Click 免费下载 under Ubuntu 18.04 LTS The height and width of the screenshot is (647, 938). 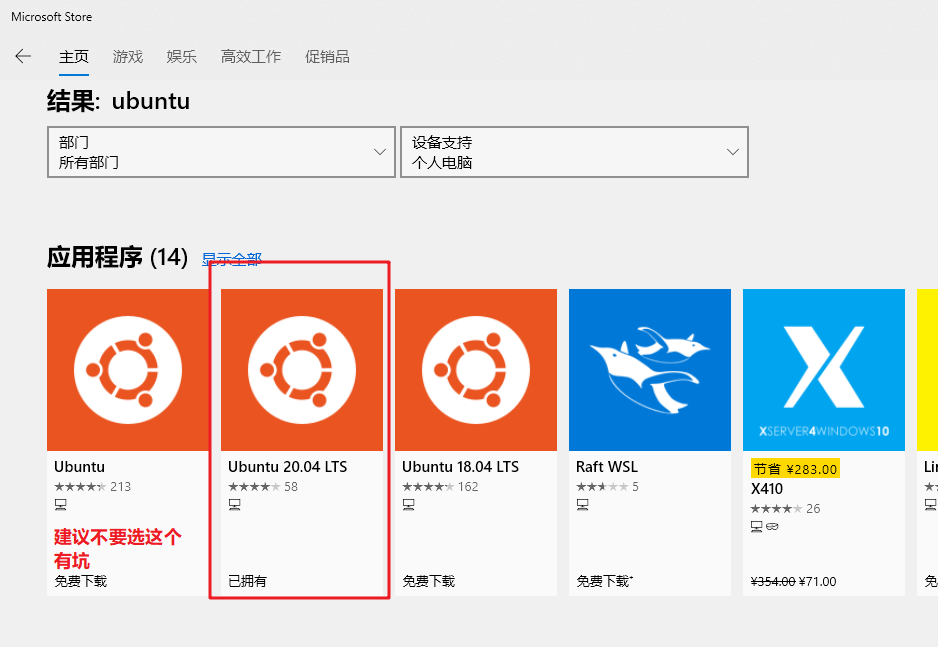click(x=428, y=581)
